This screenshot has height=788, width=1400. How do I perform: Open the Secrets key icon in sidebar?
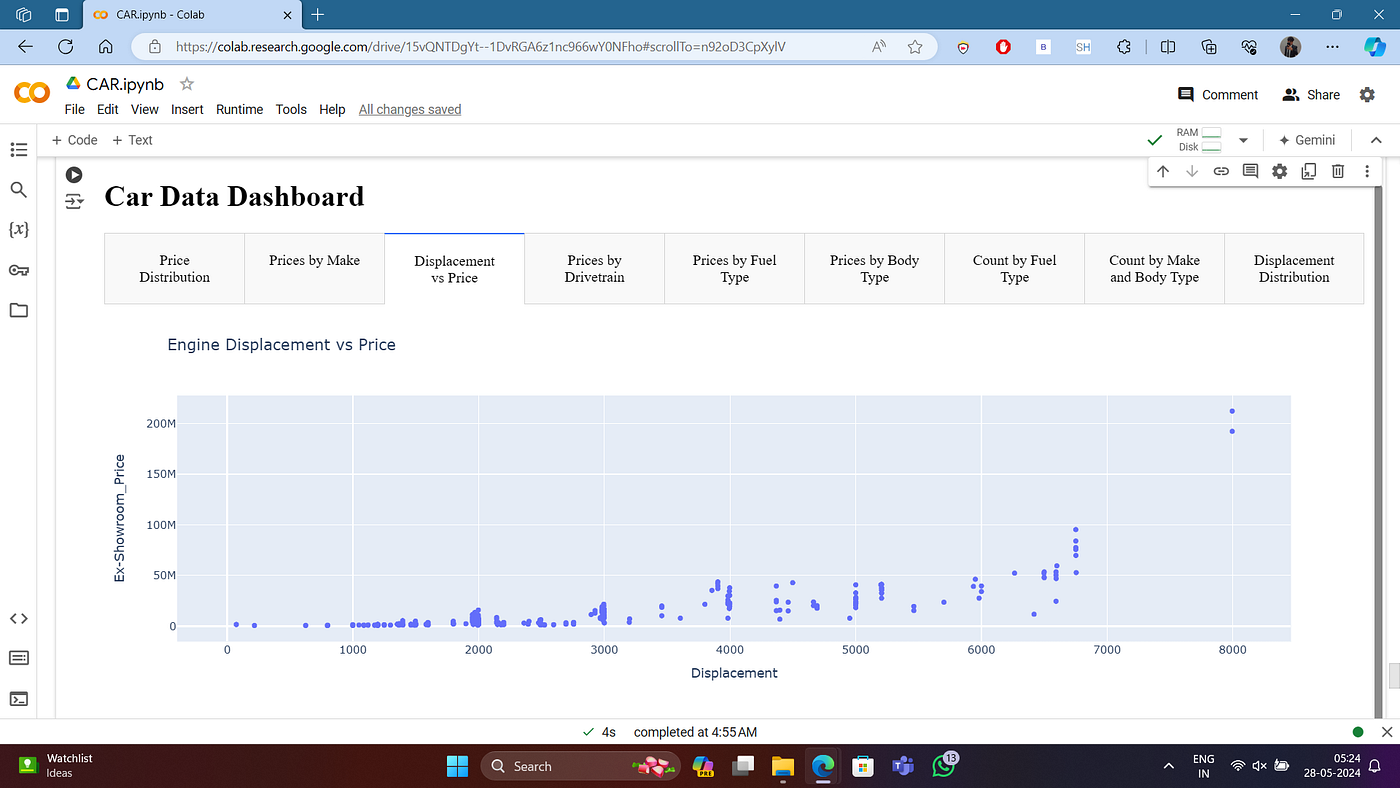[18, 270]
